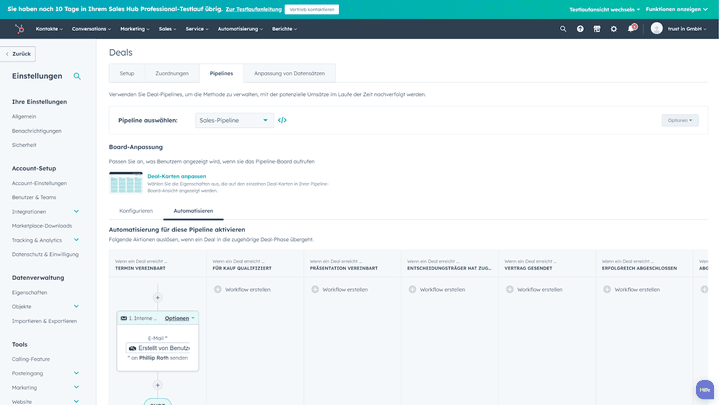720x405 pixels.
Task: Click plus icon for Entscheidungsträger workflow
Action: 412,289
